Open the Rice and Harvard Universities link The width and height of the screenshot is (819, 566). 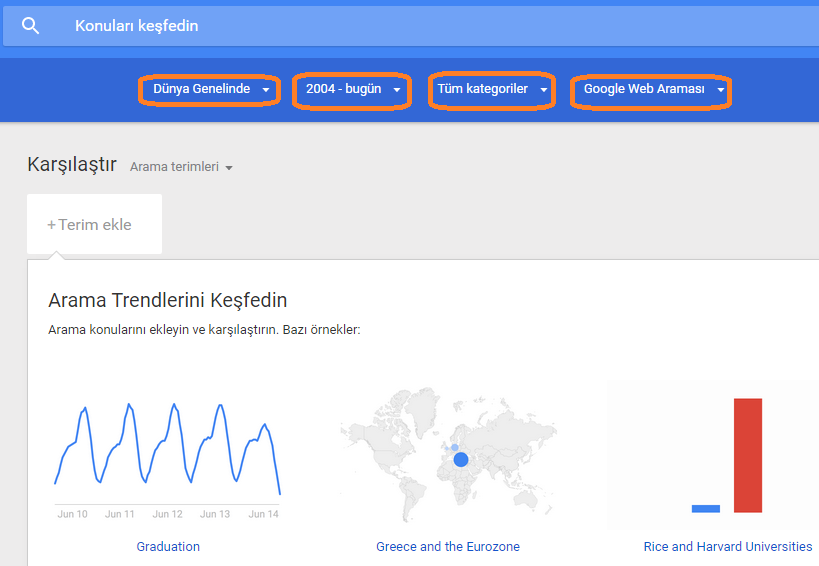(728, 547)
